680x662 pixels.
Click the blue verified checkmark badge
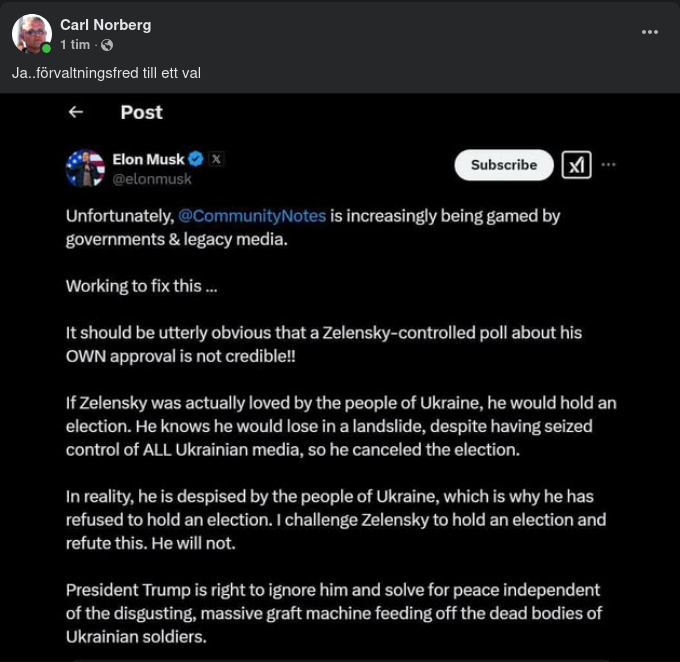[x=197, y=158]
